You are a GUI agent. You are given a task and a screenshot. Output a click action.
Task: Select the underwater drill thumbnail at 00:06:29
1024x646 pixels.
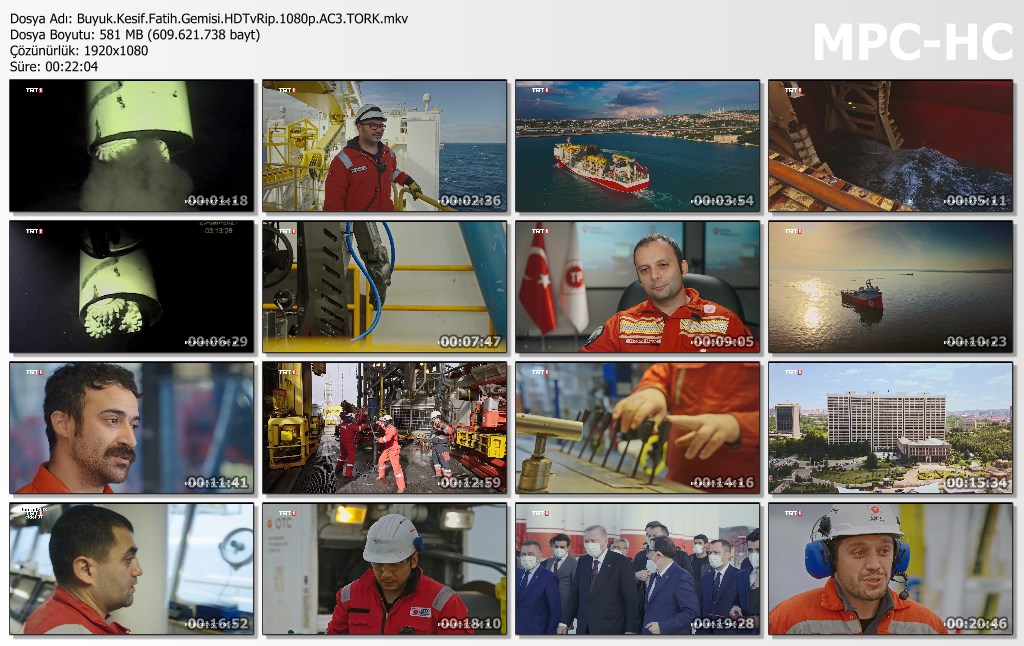[x=132, y=287]
